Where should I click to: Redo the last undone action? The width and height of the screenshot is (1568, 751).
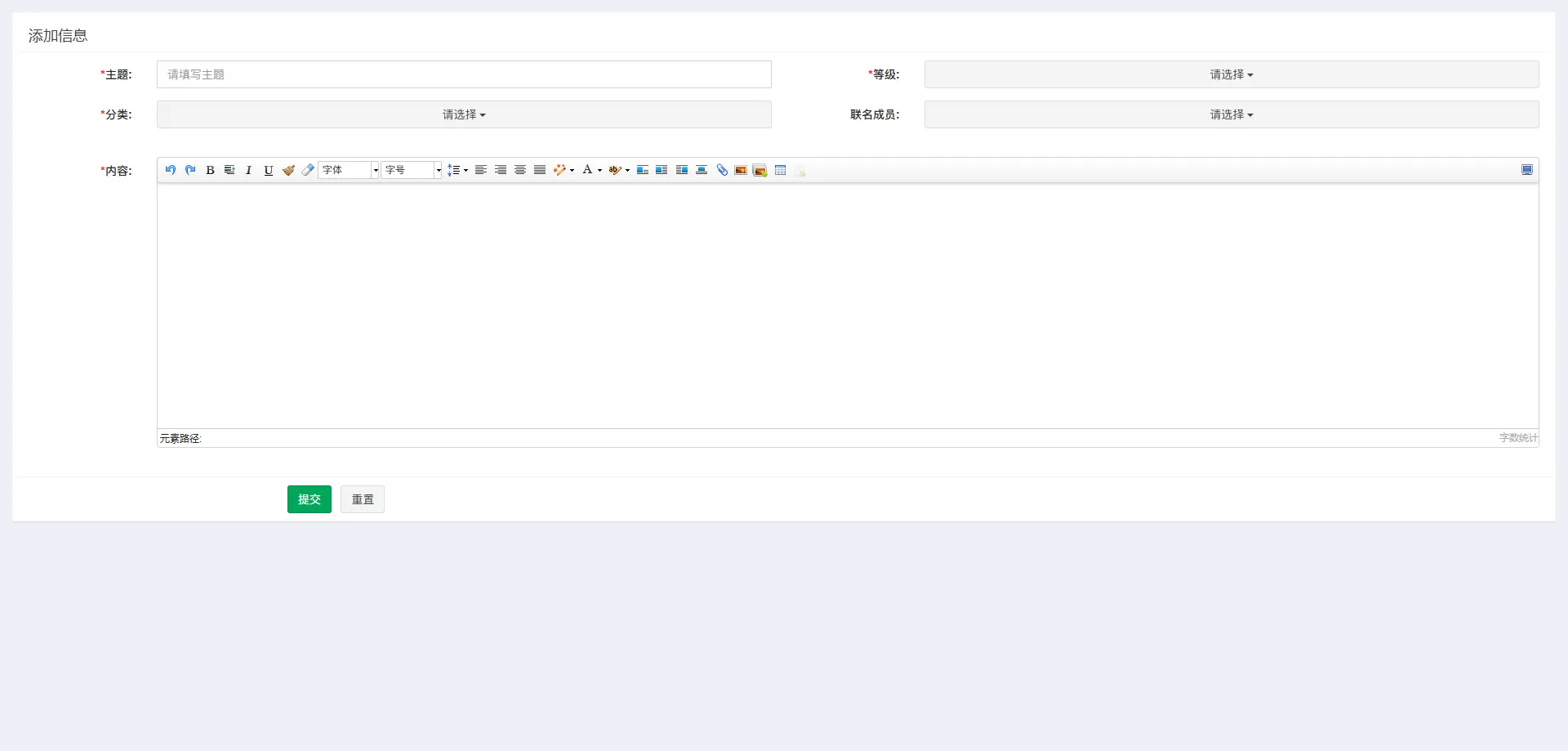[190, 170]
